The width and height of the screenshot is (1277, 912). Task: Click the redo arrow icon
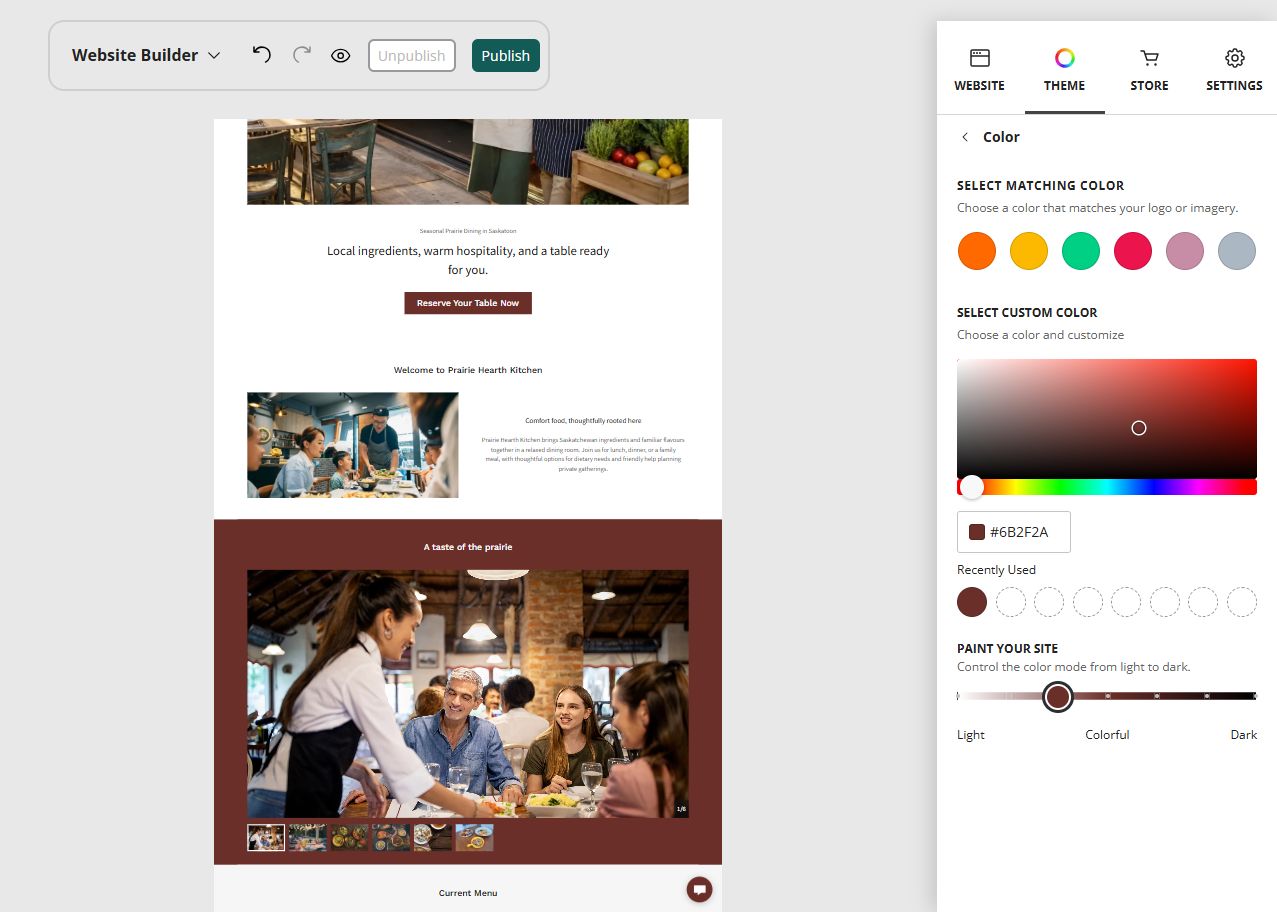click(x=301, y=55)
